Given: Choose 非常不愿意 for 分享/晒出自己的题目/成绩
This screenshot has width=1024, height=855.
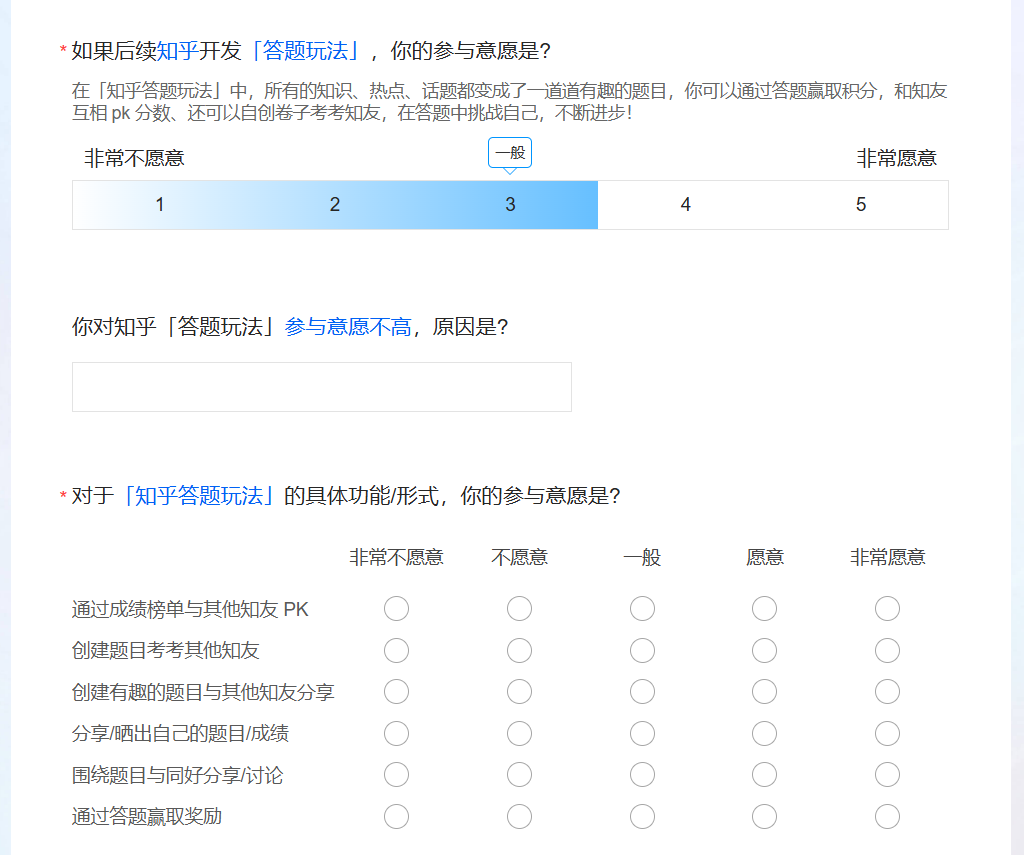Looking at the screenshot, I should point(396,734).
